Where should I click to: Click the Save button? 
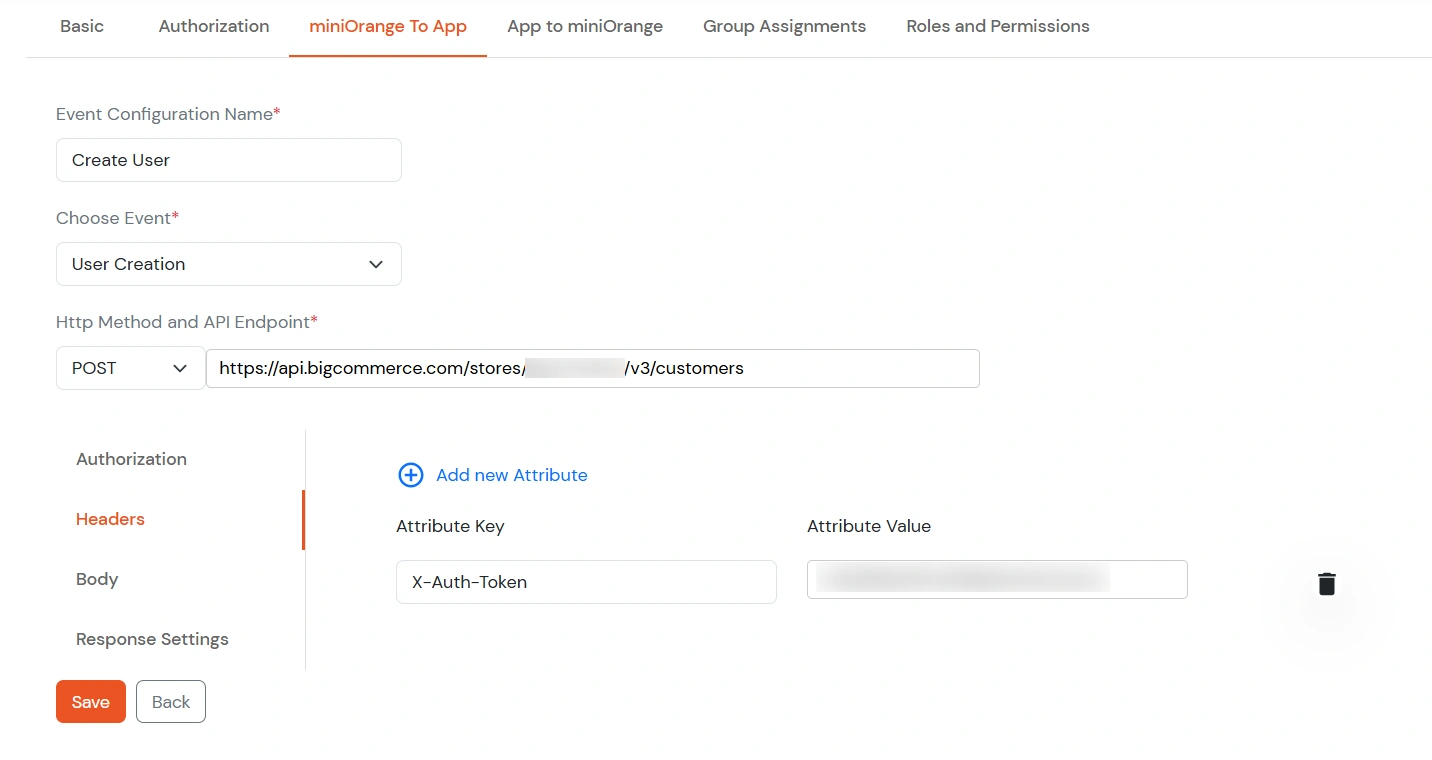91,701
